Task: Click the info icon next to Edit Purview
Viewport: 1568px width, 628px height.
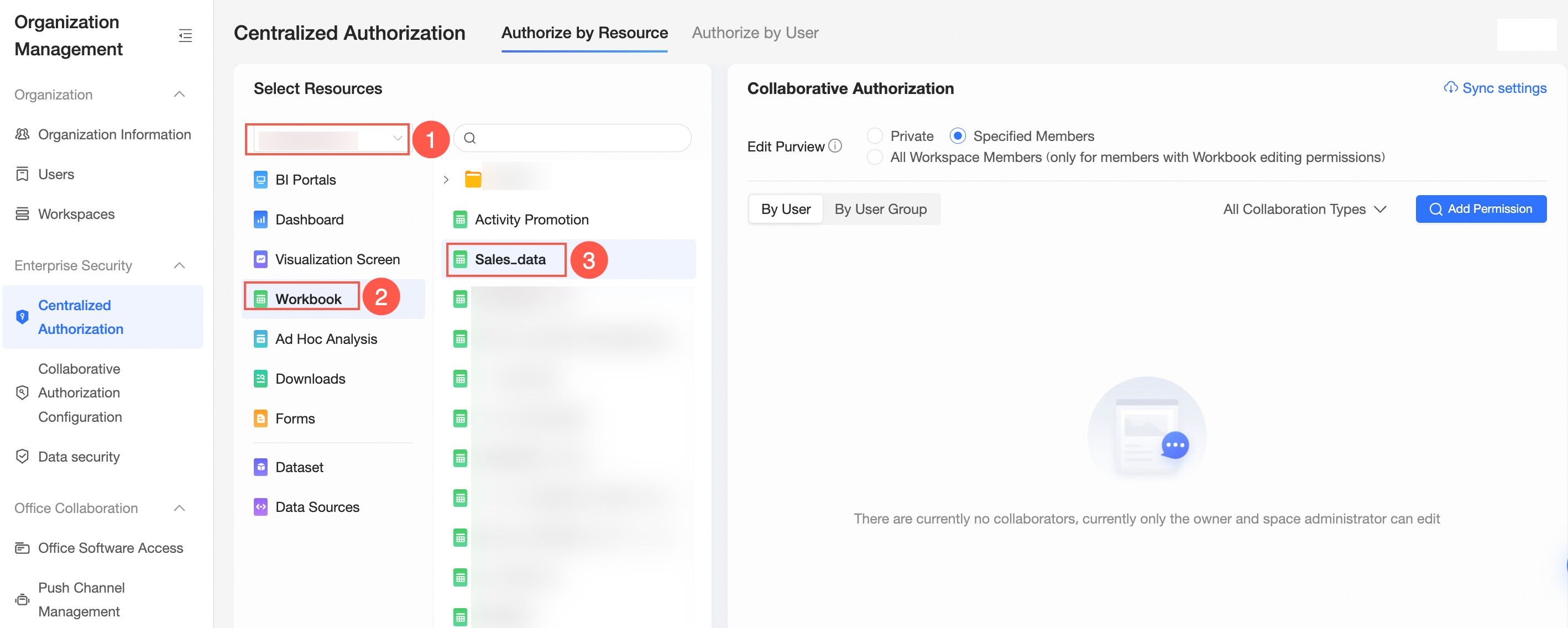Action: point(835,146)
